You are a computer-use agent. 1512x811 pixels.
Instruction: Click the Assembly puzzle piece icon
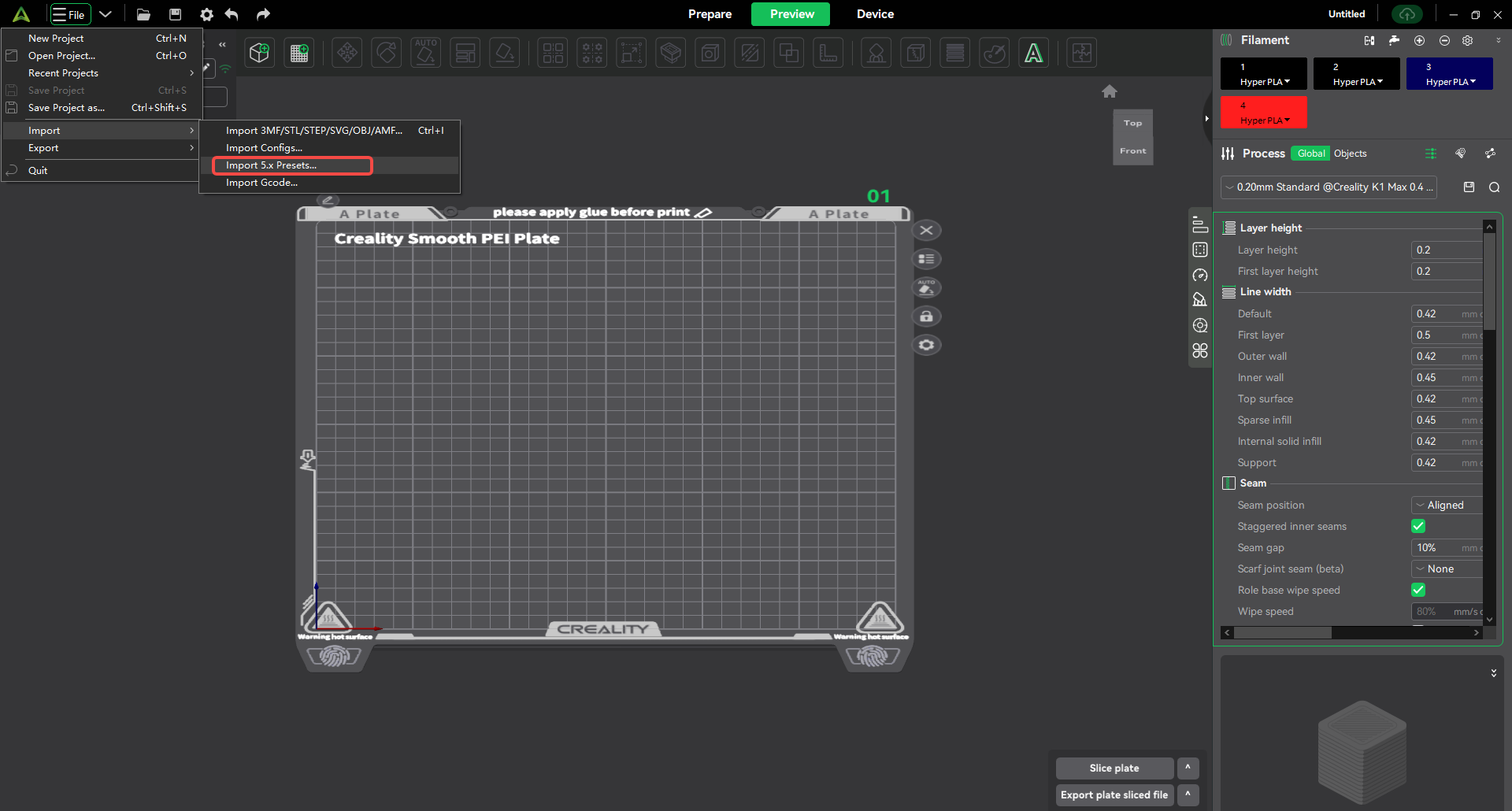pos(1082,53)
